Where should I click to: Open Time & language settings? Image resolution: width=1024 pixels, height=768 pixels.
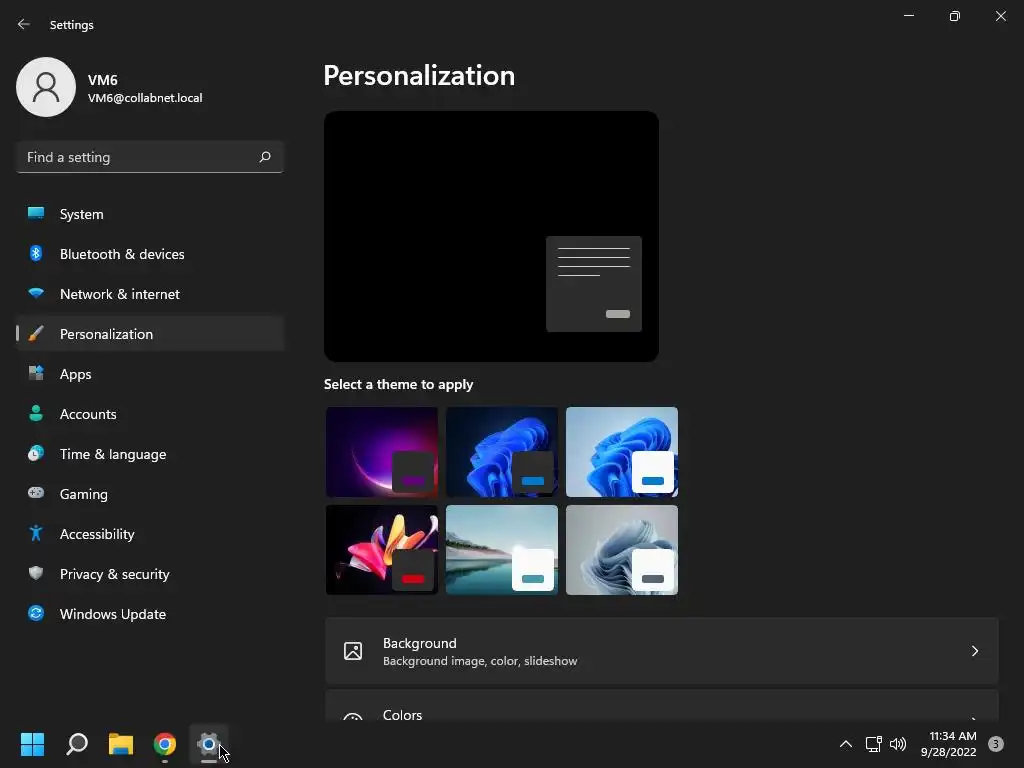[150, 454]
